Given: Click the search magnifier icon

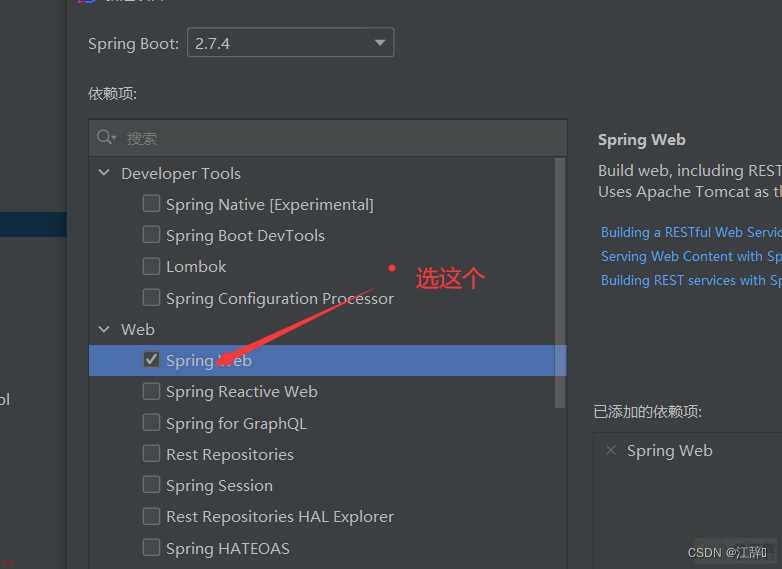Looking at the screenshot, I should (106, 137).
